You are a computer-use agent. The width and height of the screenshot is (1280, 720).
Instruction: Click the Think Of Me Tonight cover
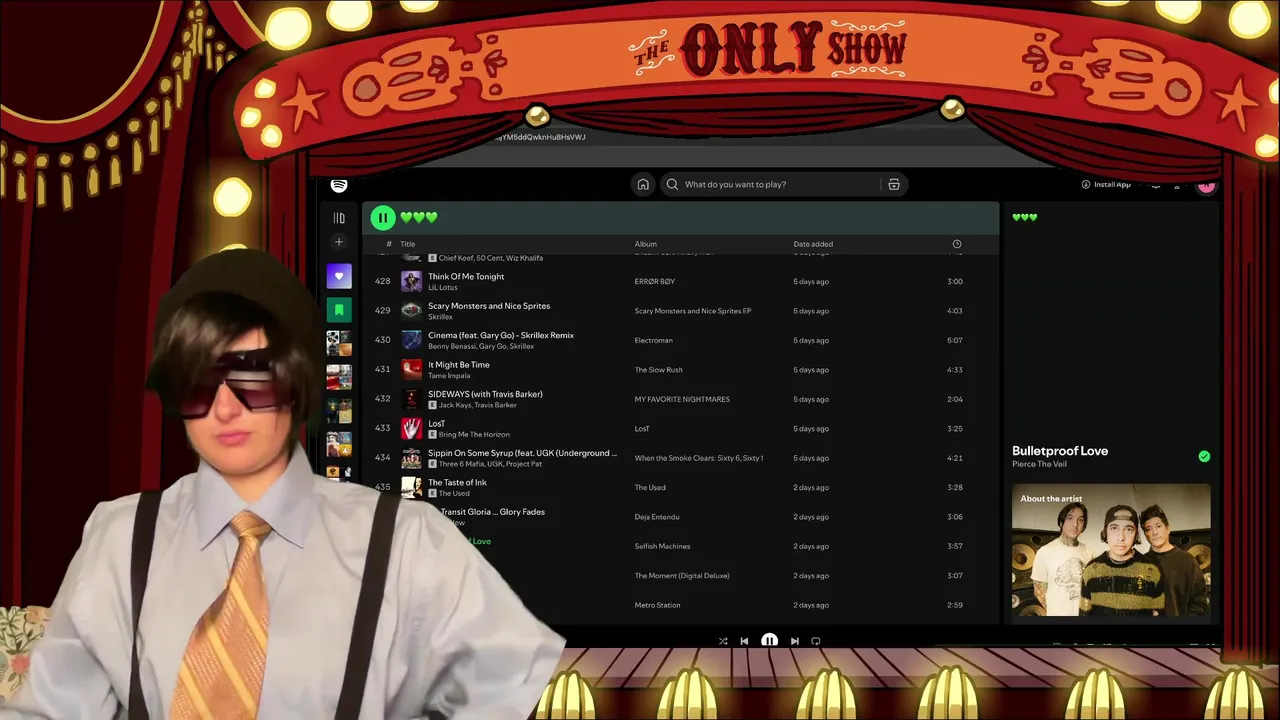(411, 282)
